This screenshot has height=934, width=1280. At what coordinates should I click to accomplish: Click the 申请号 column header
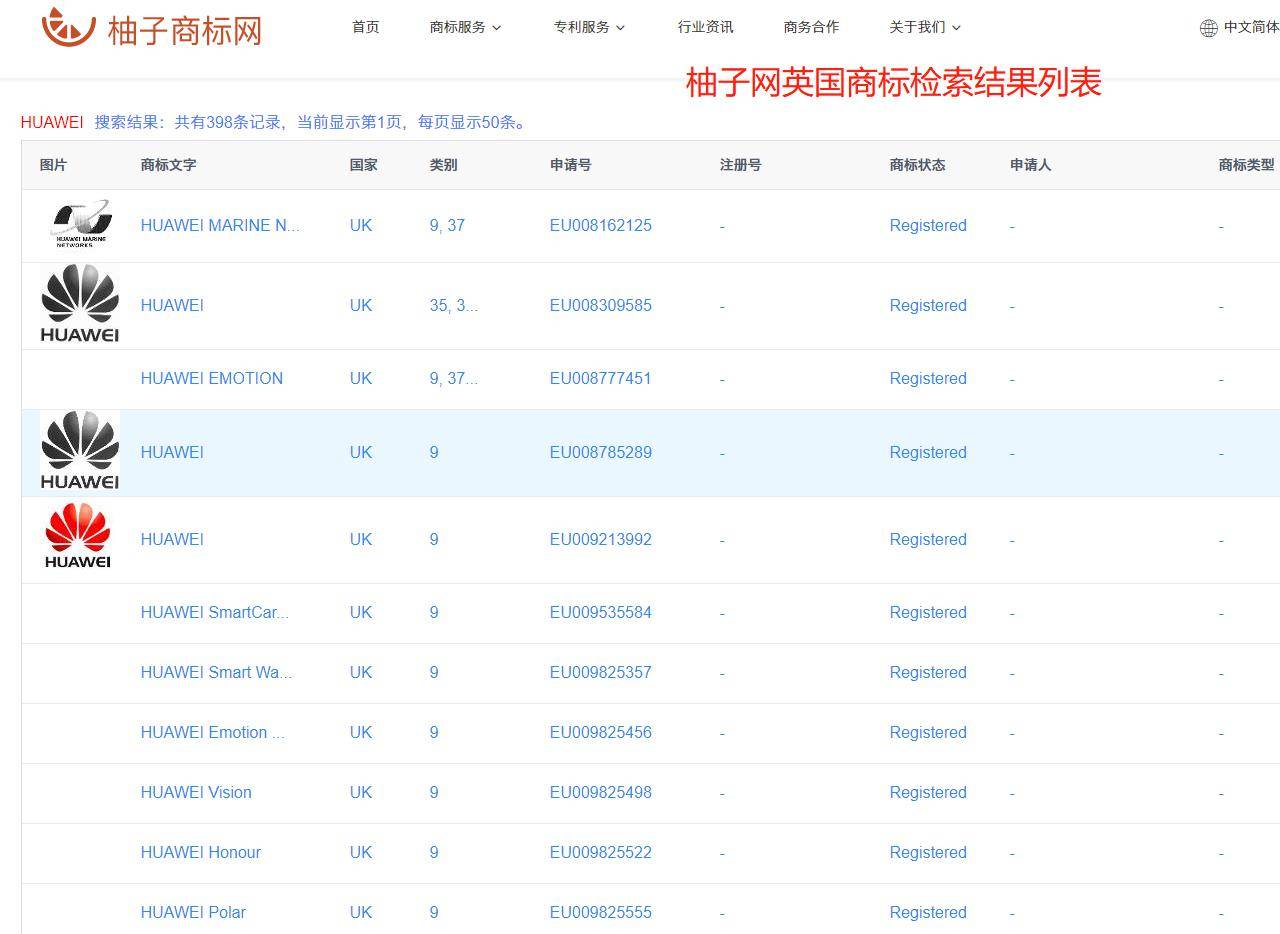(570, 165)
